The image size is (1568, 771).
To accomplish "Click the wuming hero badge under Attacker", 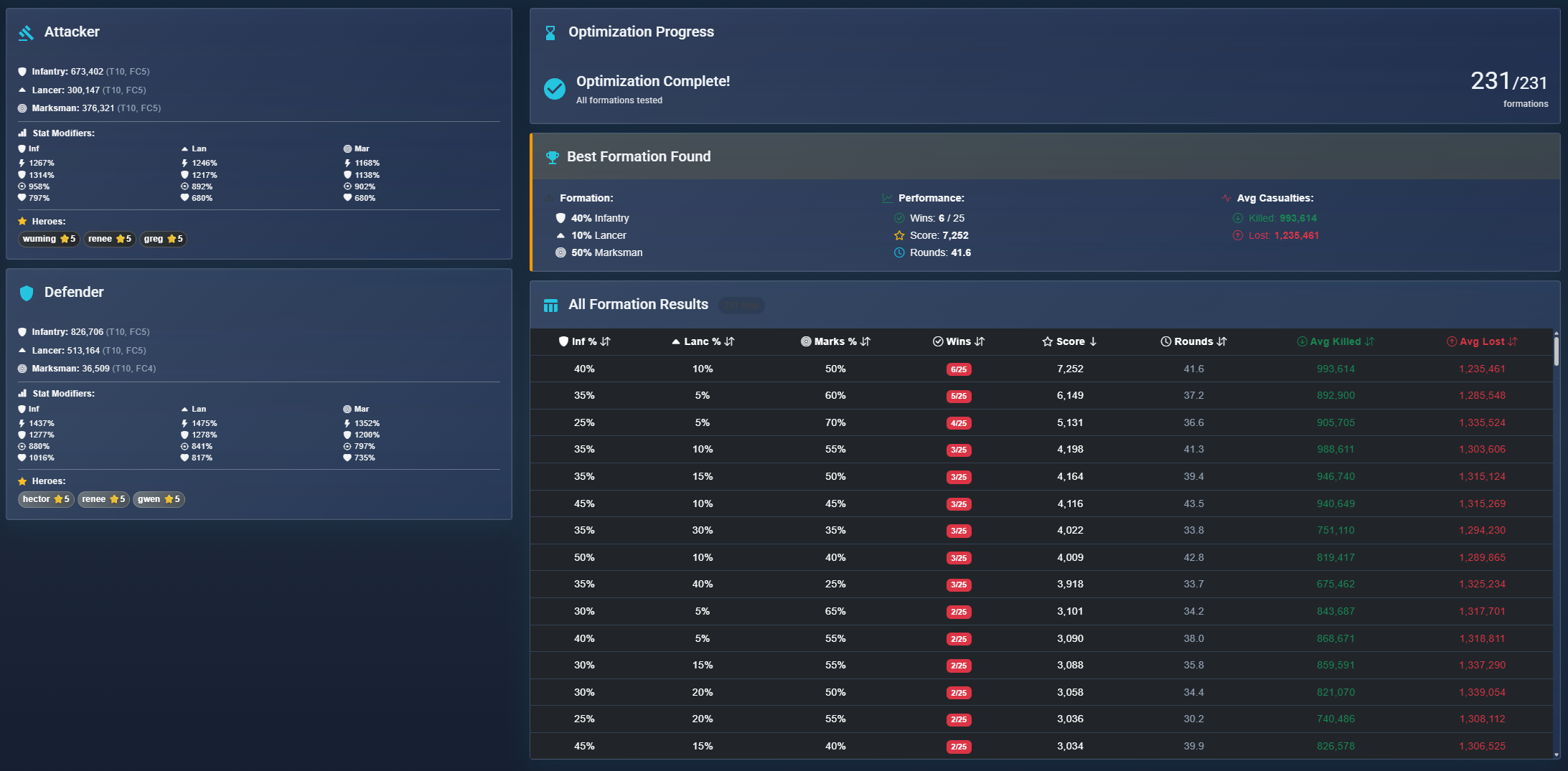I will (x=48, y=239).
